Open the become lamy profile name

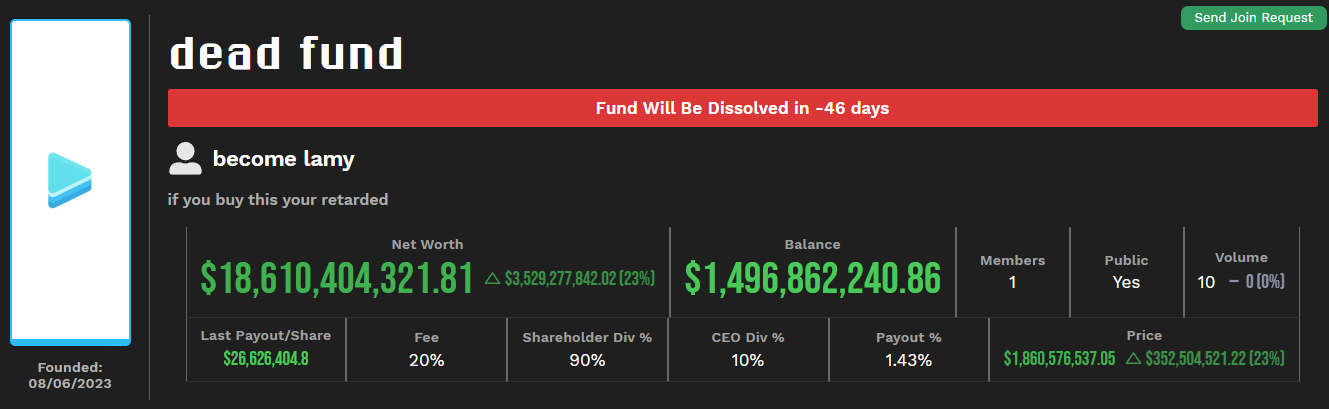(284, 159)
